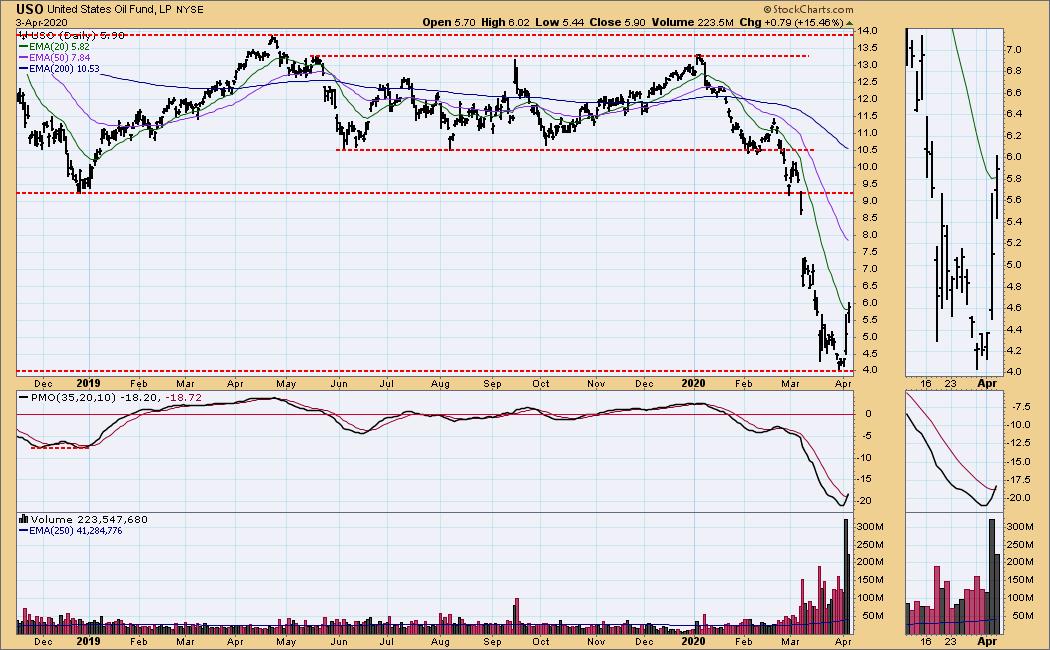
Task: Click the purple line swatch for EMA(50)
Action: 23,58
